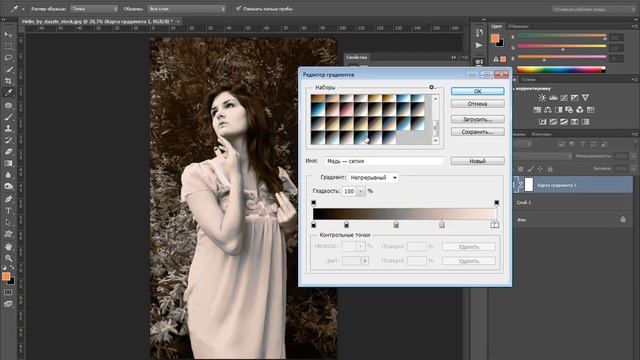Select the Rectangular Marquee tool
Viewport: 640px width, 360px height.
[8, 47]
